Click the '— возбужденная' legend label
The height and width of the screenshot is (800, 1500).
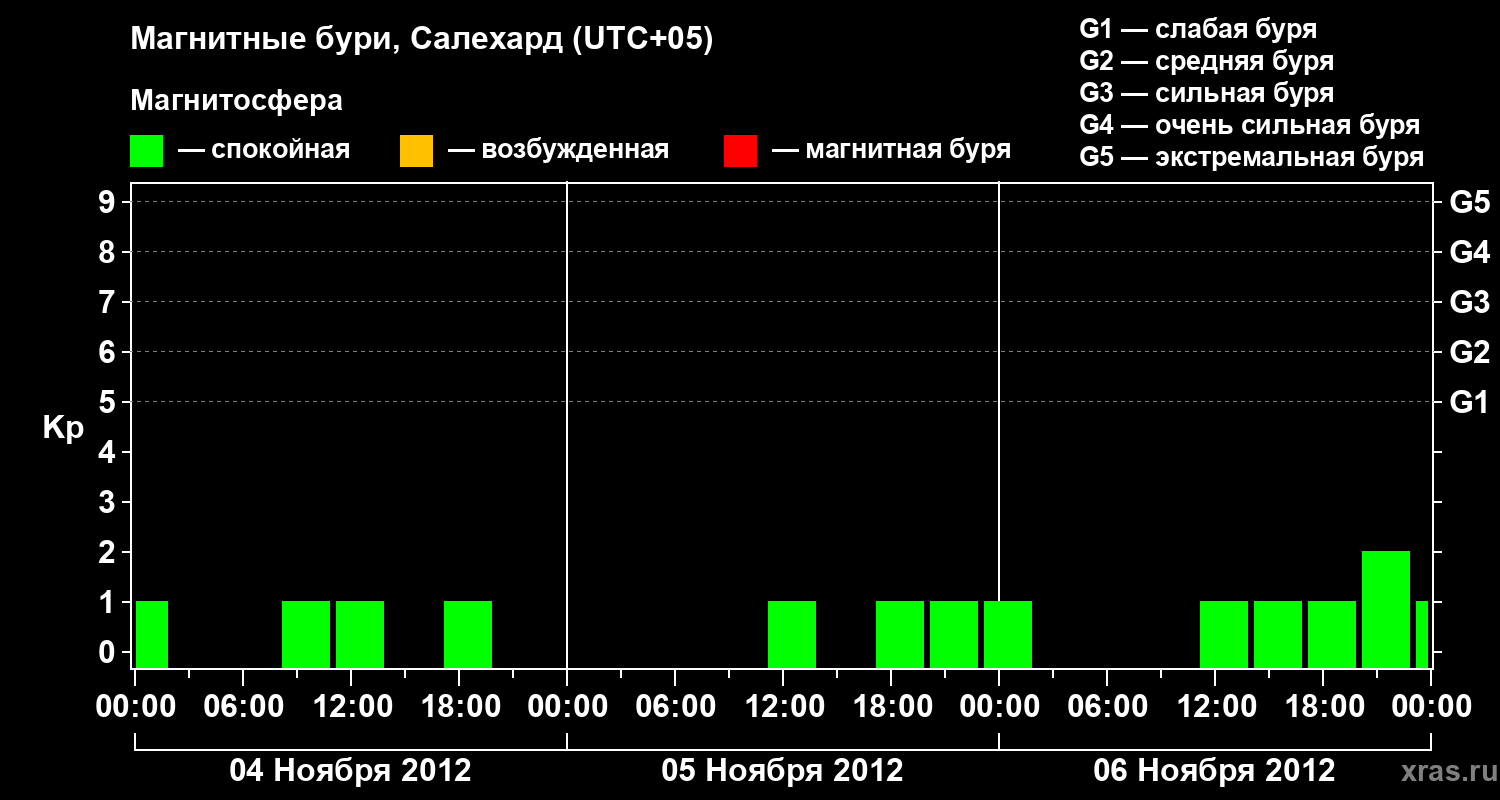pos(558,150)
